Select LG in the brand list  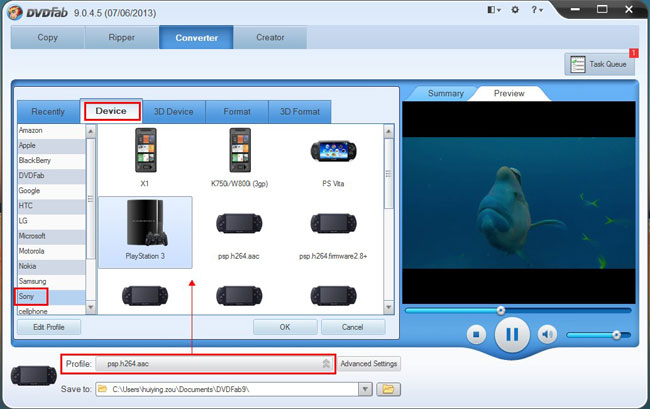[51, 221]
